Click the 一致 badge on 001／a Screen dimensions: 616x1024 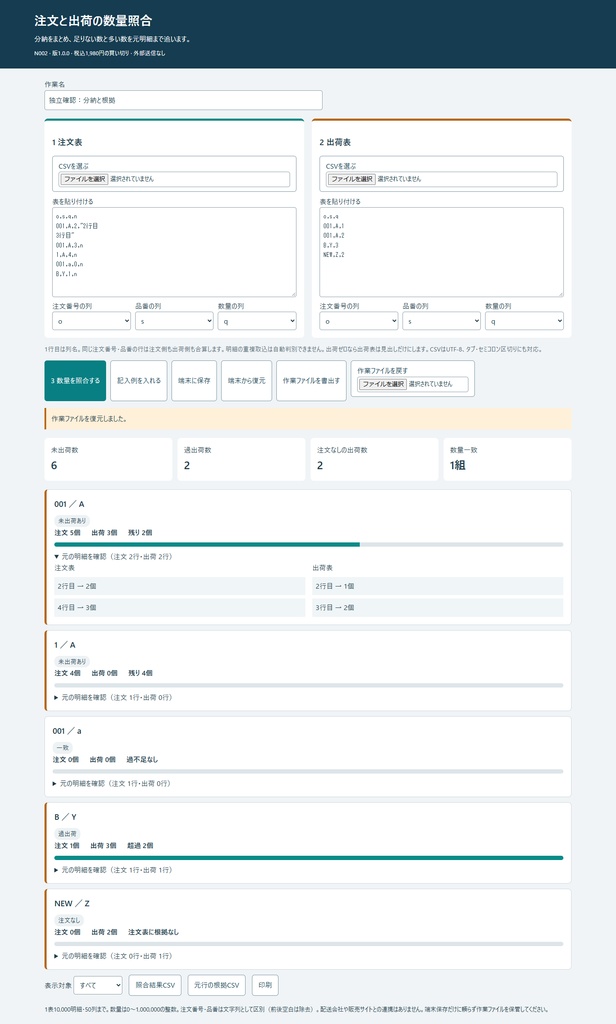click(63, 748)
